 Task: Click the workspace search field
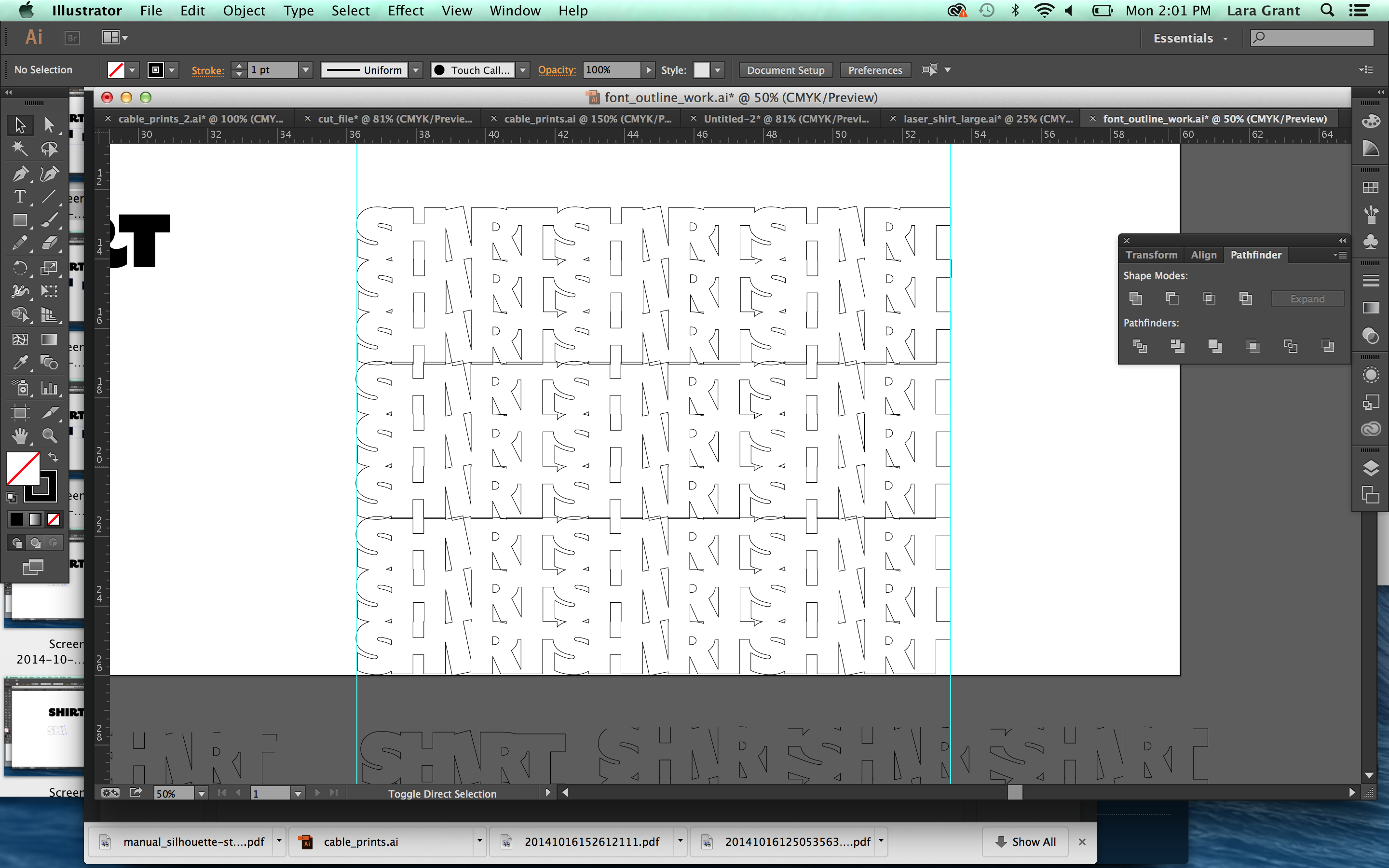[x=1312, y=38]
